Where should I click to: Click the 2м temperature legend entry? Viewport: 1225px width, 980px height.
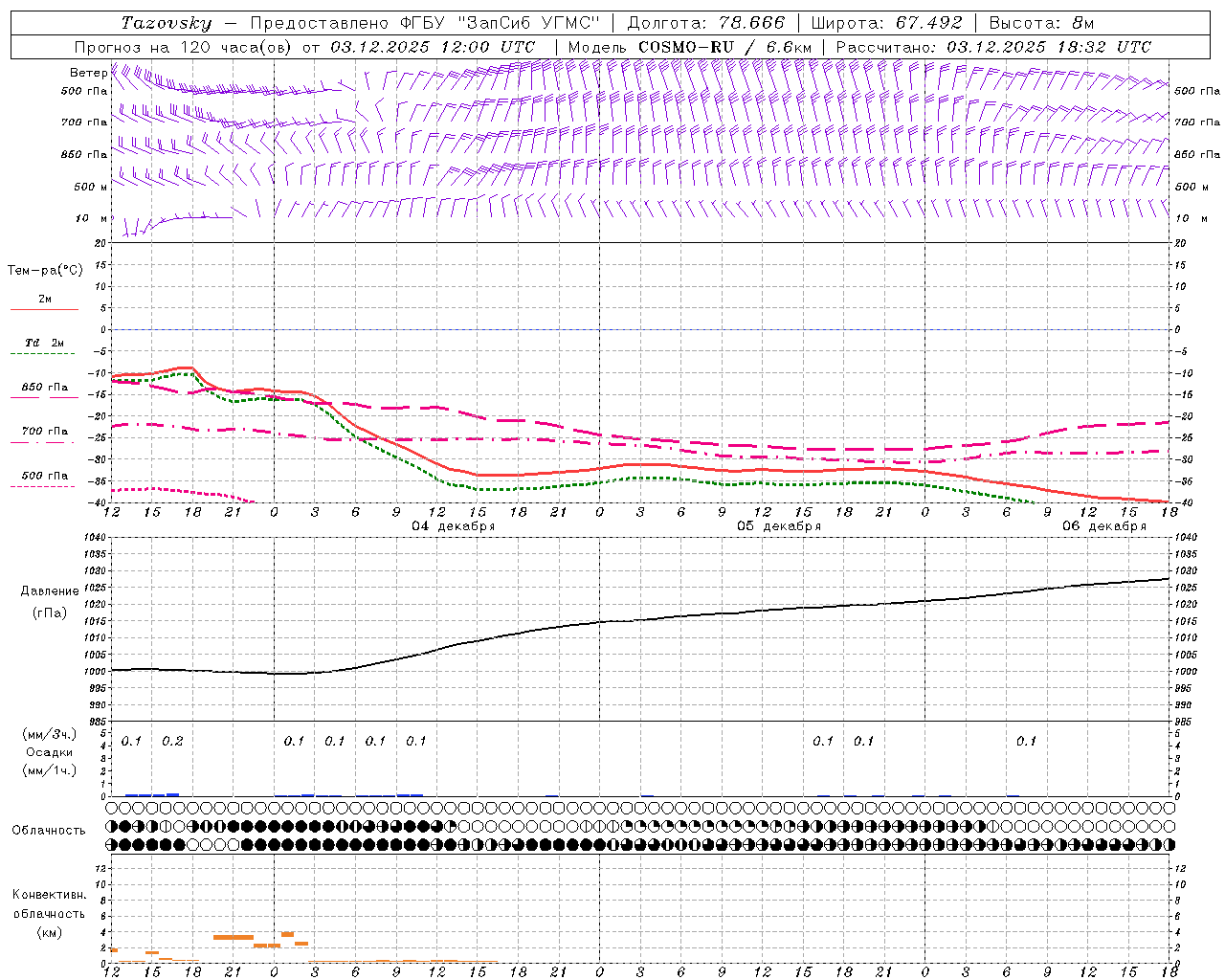45,300
